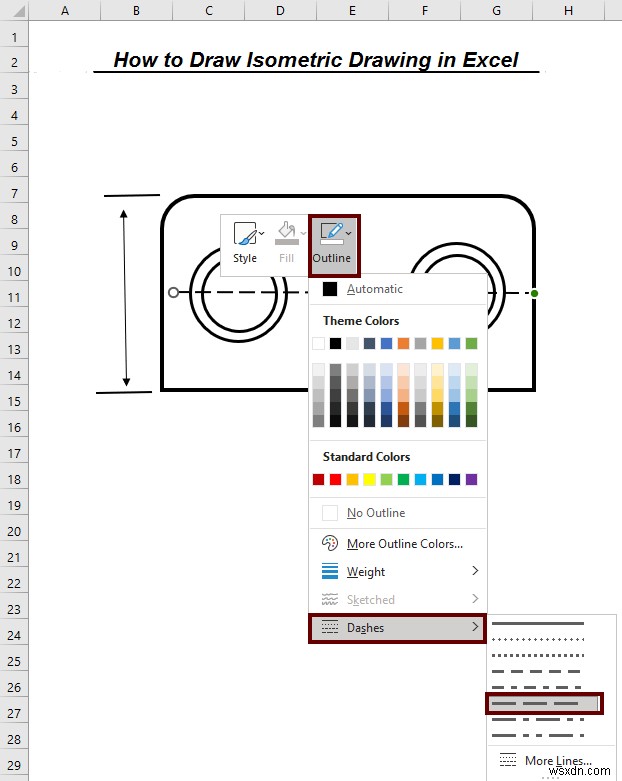
Task: Click the left white handle of dashed line
Action: (173, 292)
